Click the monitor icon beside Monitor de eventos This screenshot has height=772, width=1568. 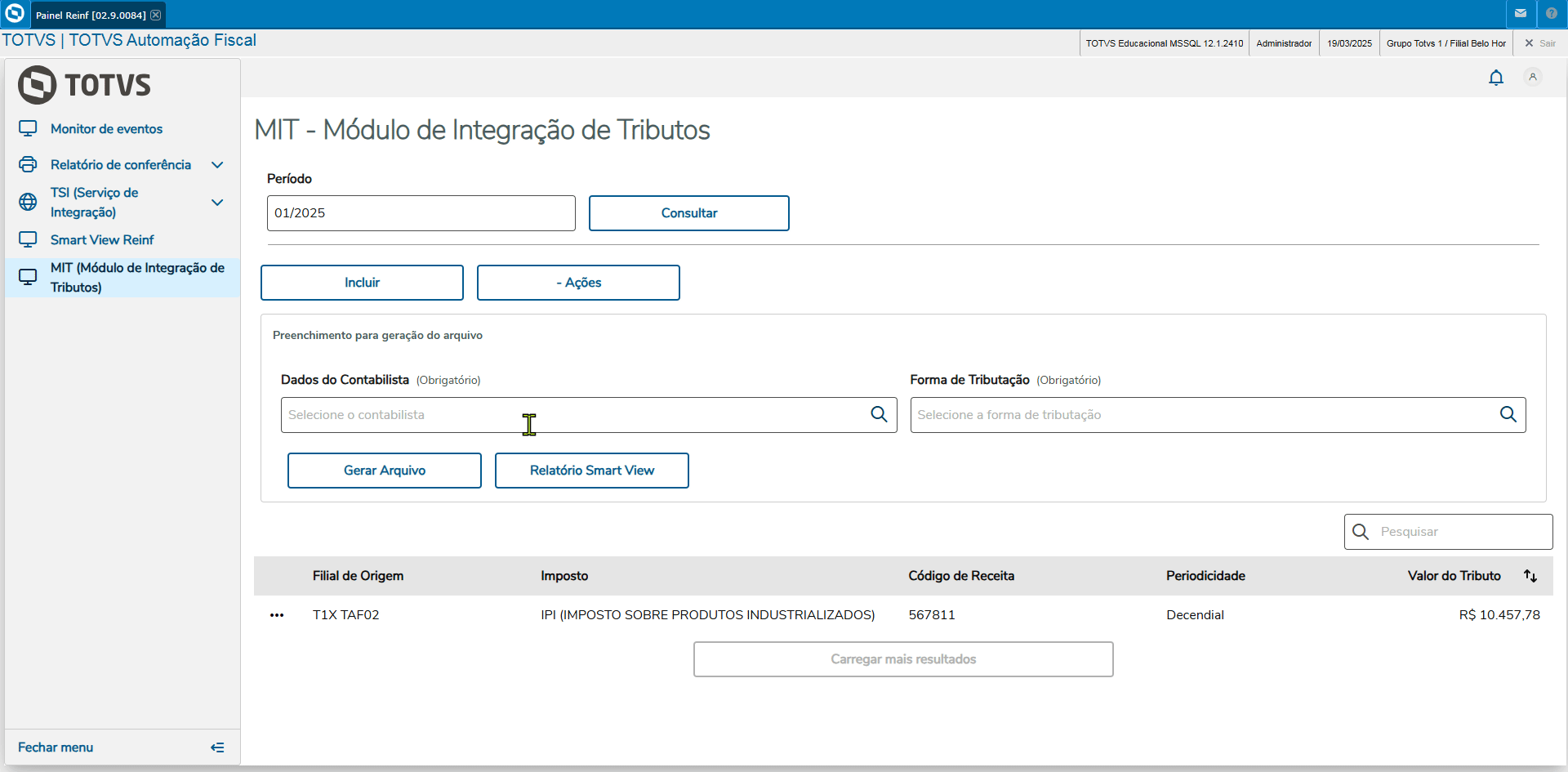click(28, 129)
